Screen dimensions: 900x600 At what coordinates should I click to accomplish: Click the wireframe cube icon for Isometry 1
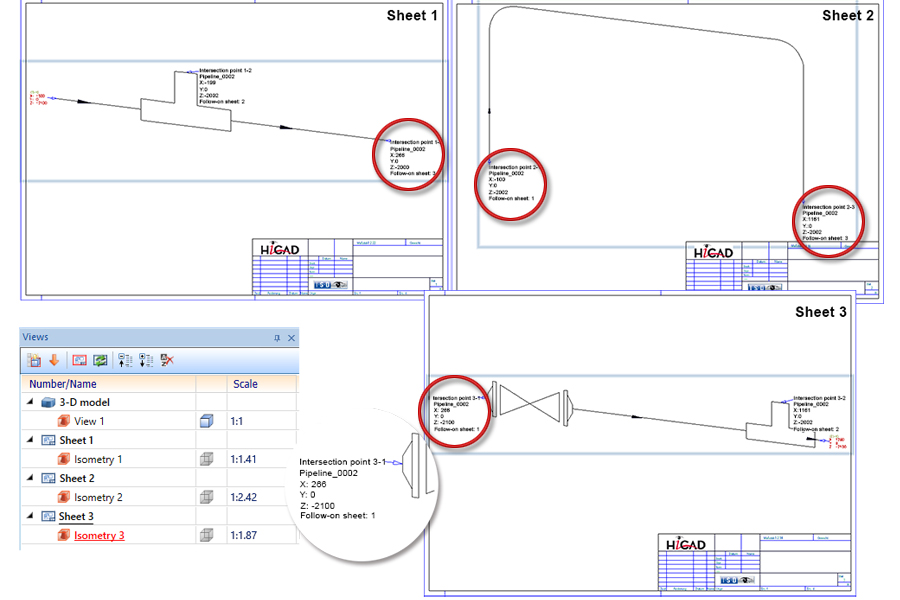(x=207, y=459)
